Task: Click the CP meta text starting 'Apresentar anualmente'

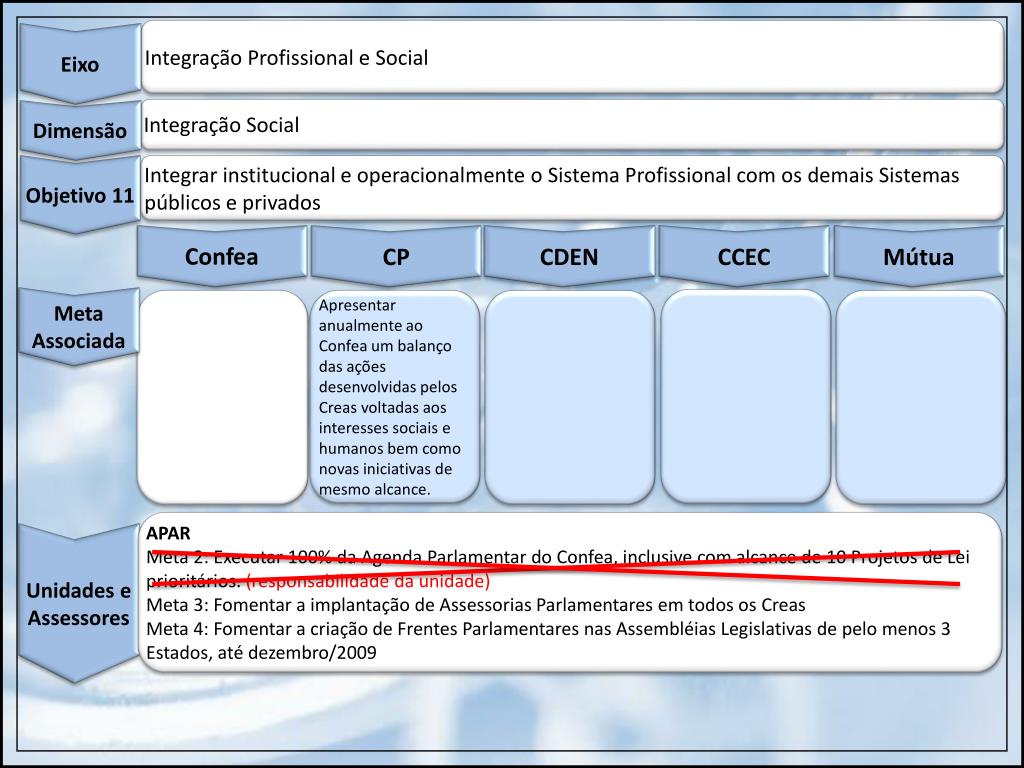Action: [389, 397]
